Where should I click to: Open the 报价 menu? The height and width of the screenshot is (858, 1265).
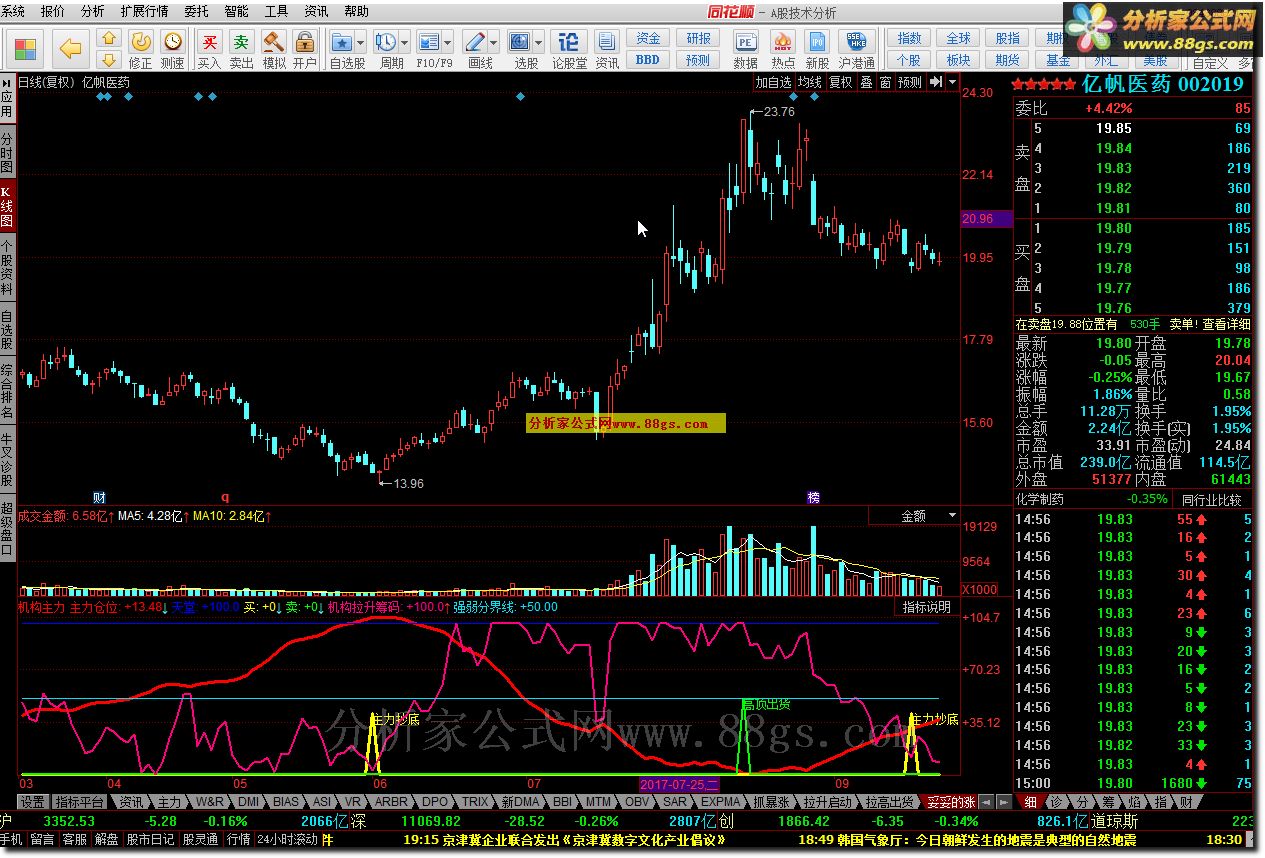[x=53, y=11]
